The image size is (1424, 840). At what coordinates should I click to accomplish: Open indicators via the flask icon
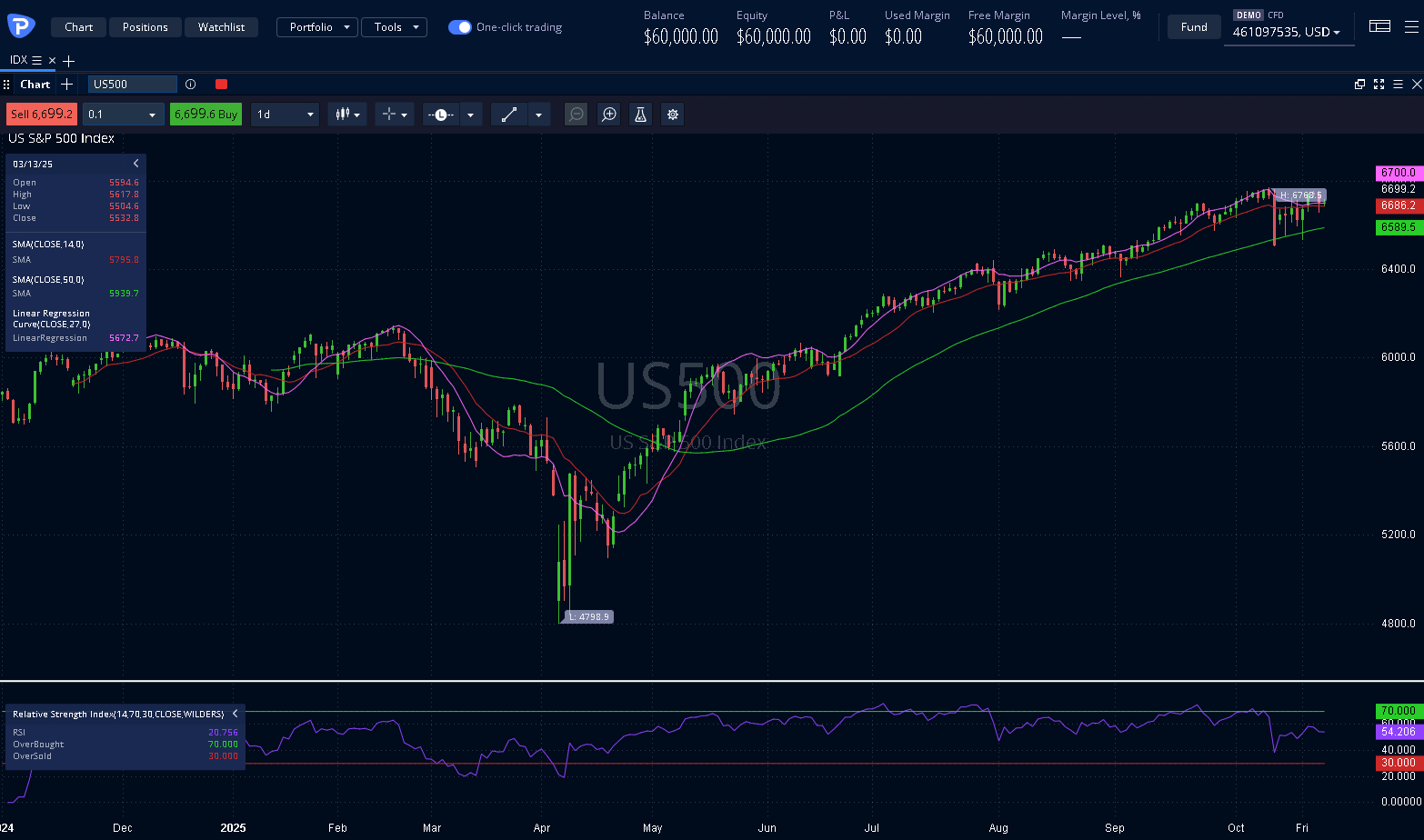click(640, 115)
